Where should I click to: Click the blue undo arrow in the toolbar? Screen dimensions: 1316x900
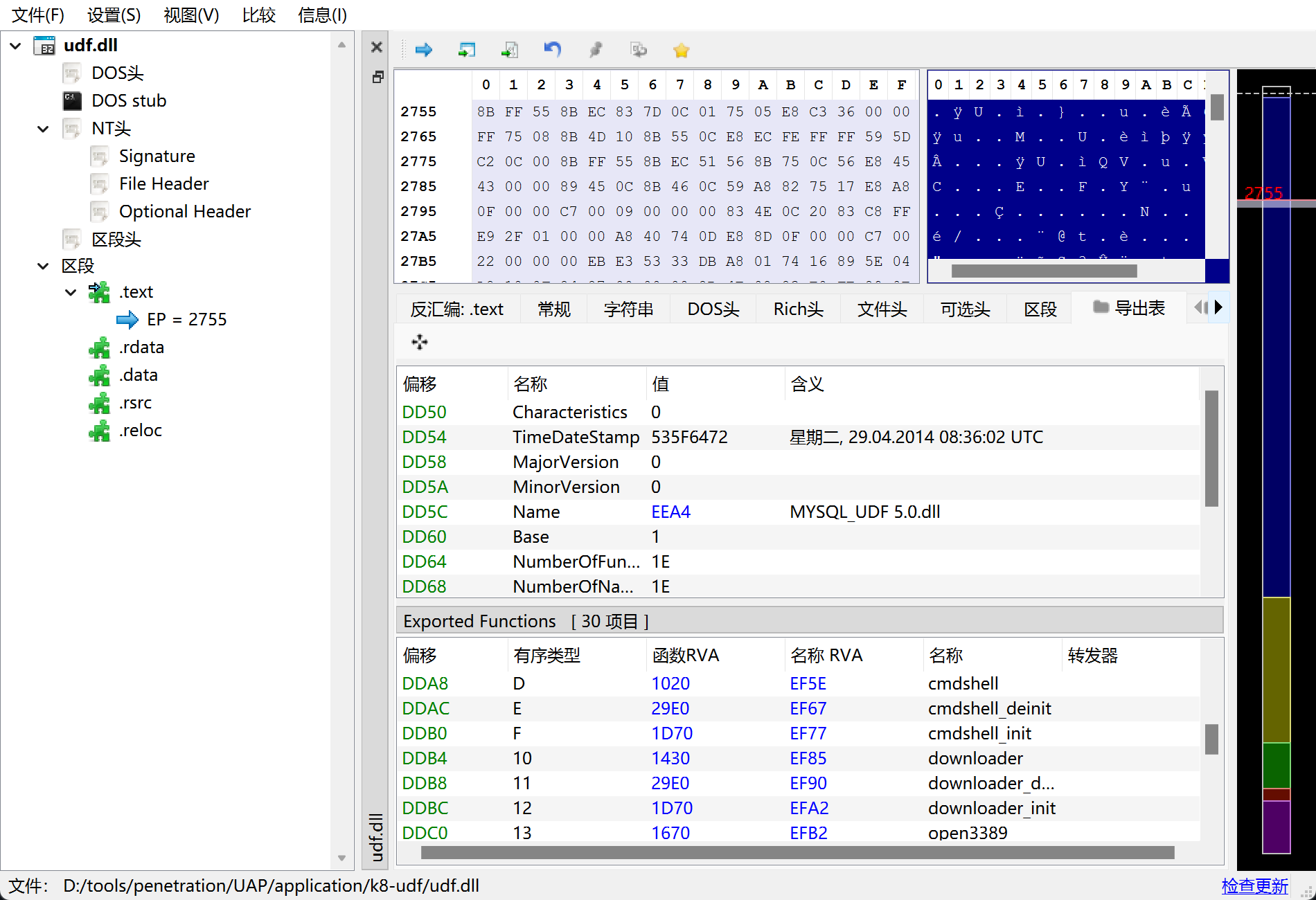click(552, 50)
